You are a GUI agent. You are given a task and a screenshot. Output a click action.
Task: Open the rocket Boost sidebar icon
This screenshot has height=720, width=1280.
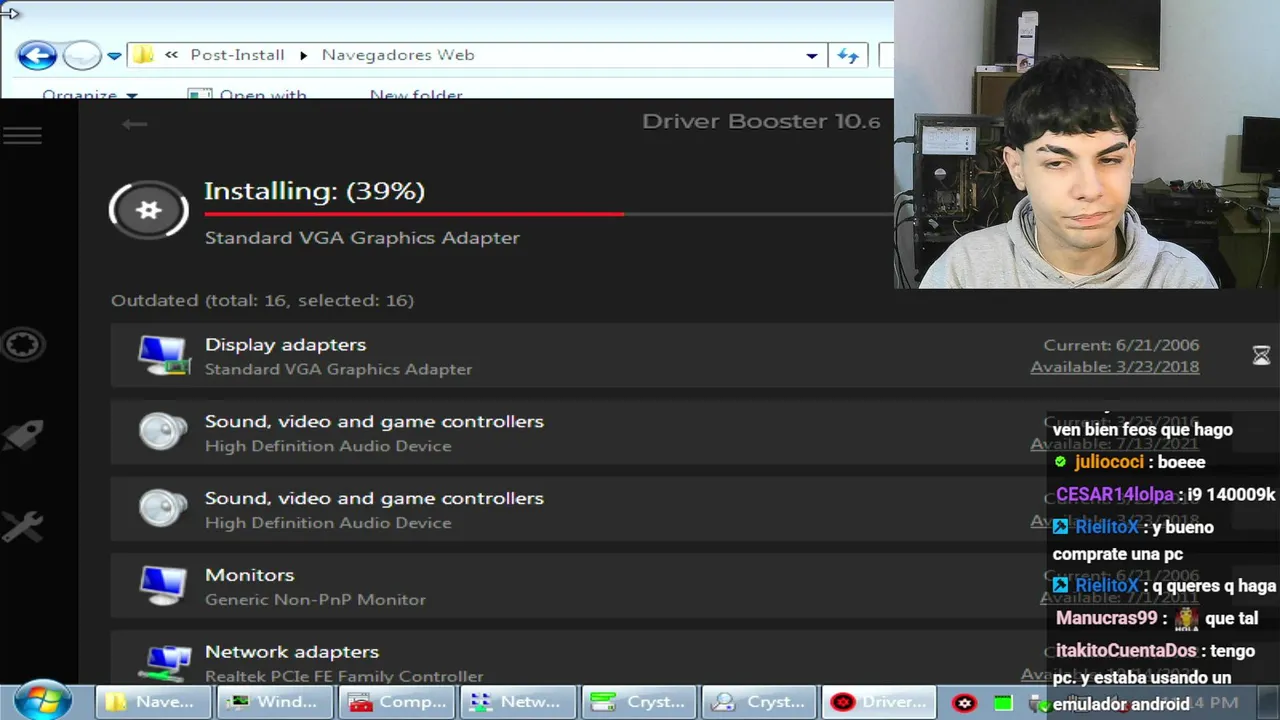[x=22, y=435]
